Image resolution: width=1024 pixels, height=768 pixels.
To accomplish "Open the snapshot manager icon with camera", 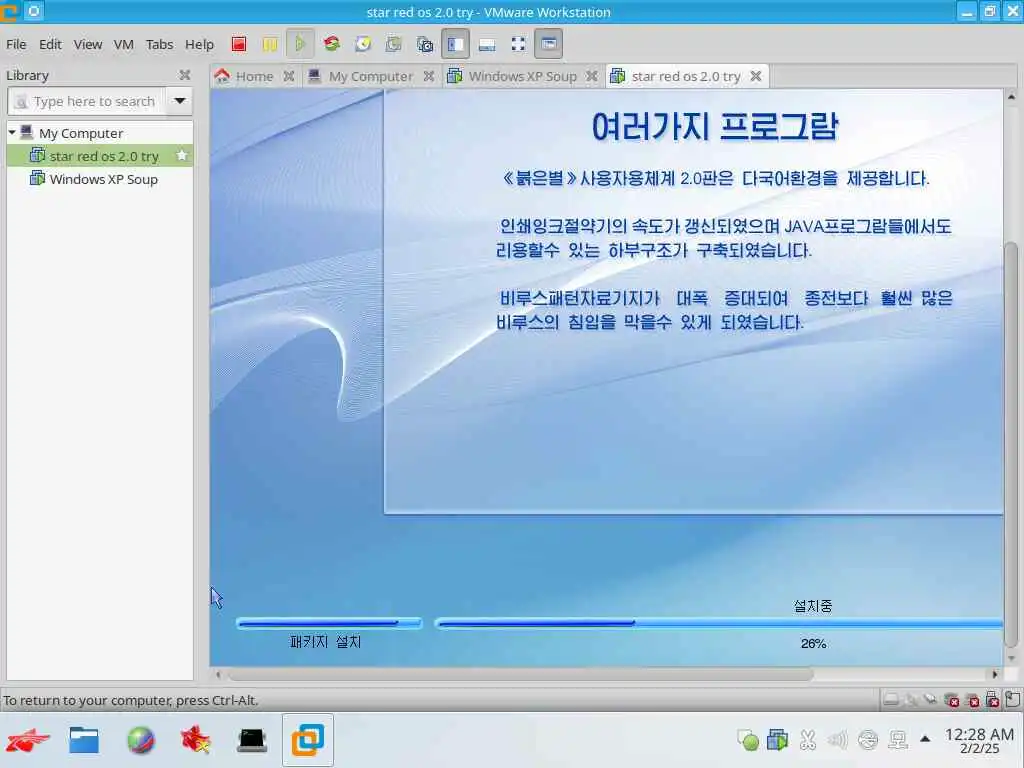I will coord(424,44).
